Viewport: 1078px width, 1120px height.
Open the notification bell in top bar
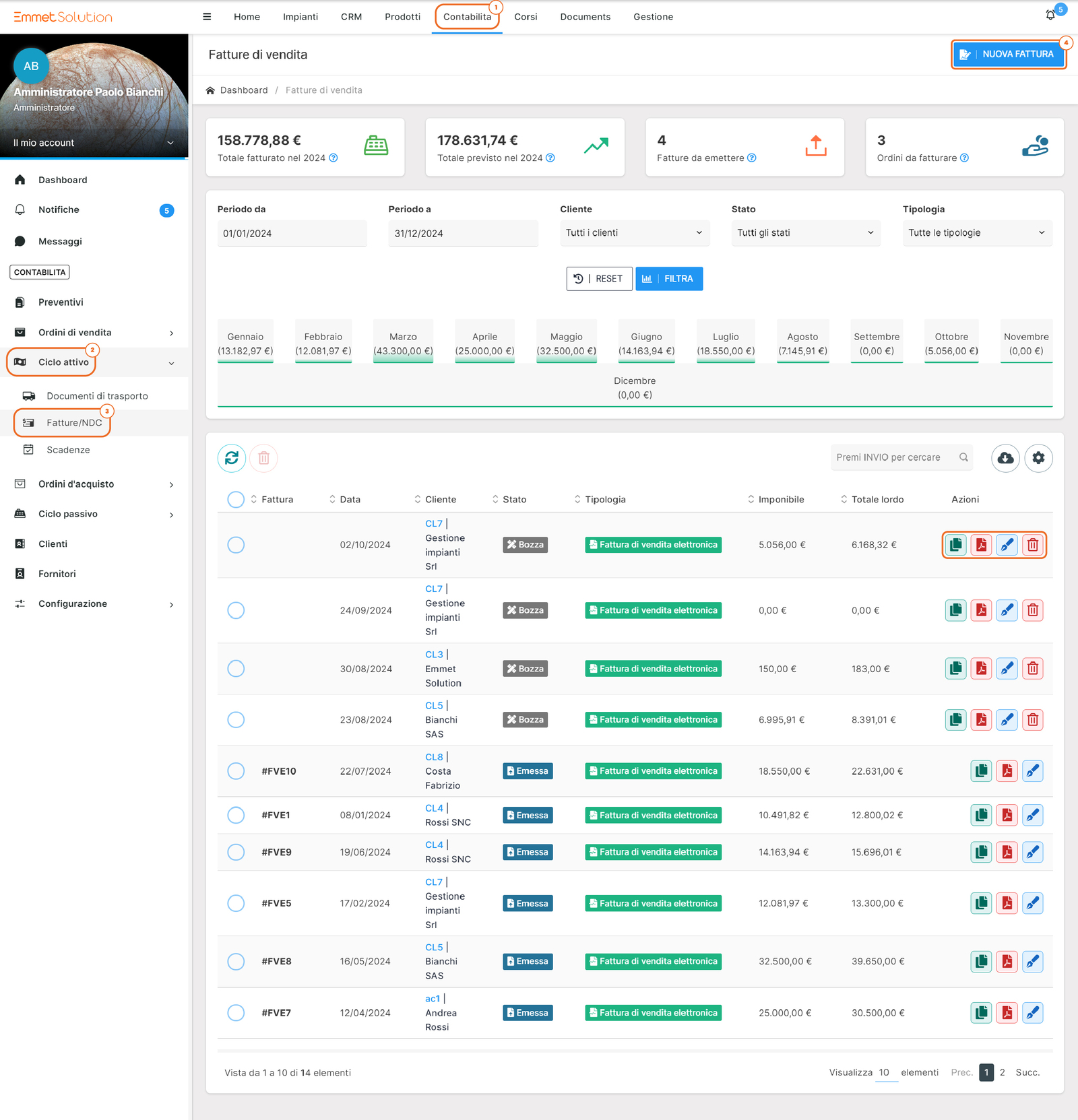1050,15
